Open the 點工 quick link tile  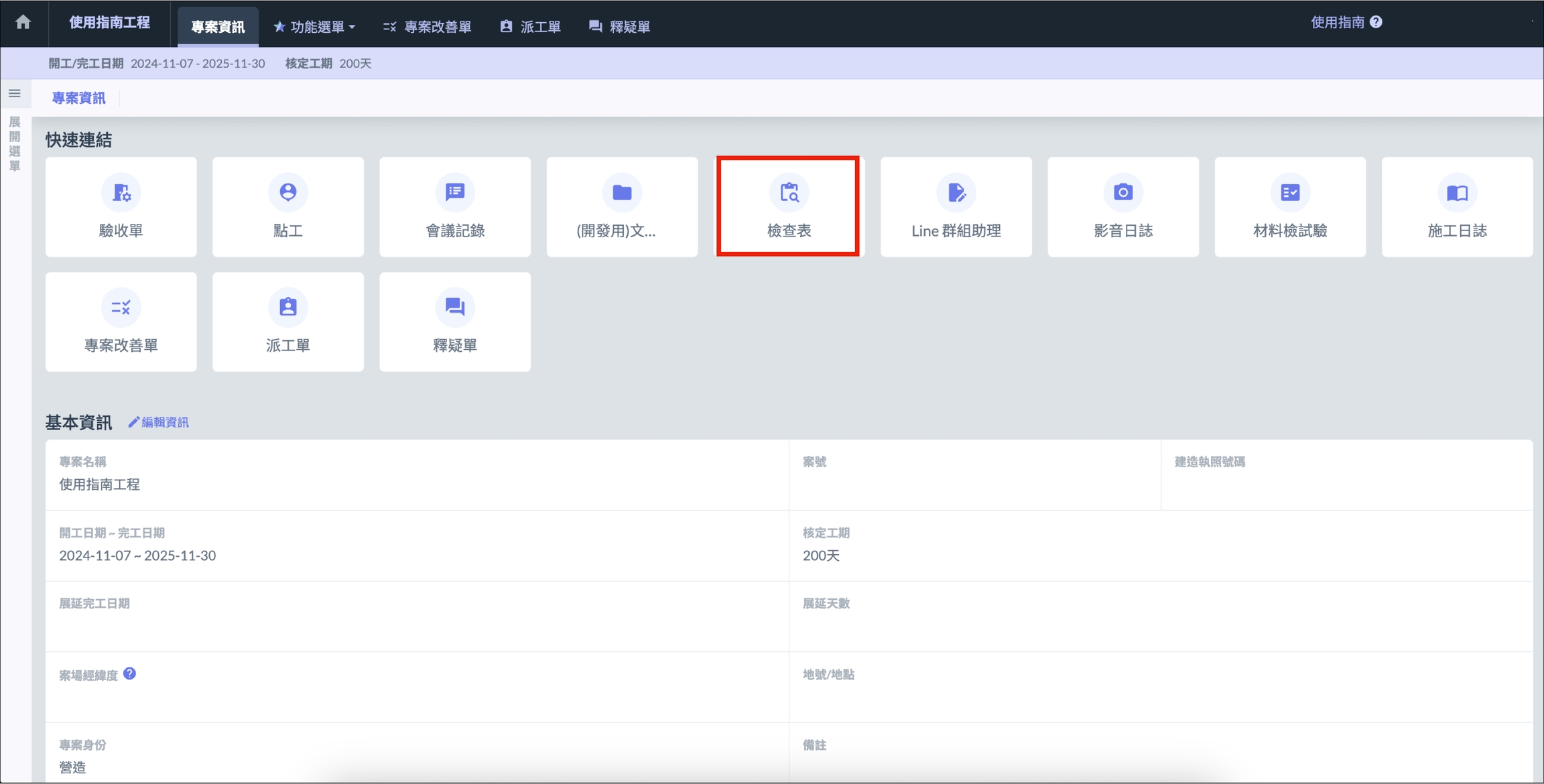tap(287, 207)
